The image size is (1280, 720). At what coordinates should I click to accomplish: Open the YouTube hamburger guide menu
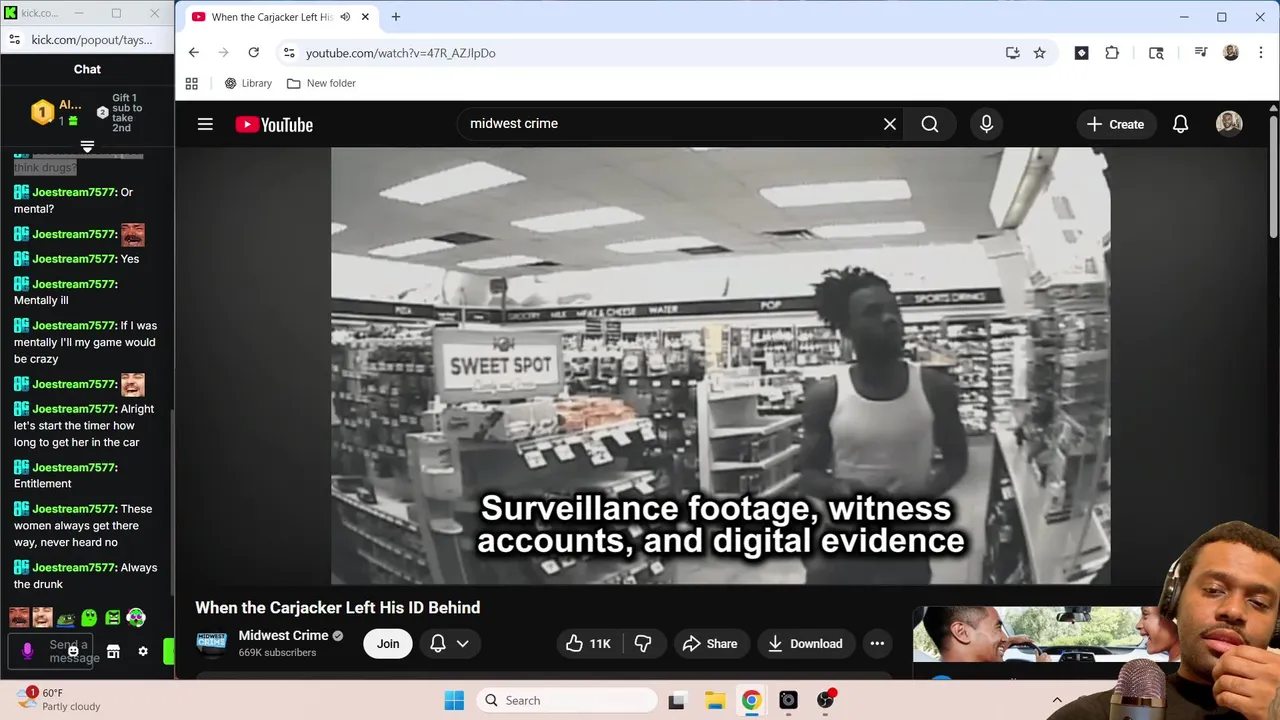pos(205,124)
